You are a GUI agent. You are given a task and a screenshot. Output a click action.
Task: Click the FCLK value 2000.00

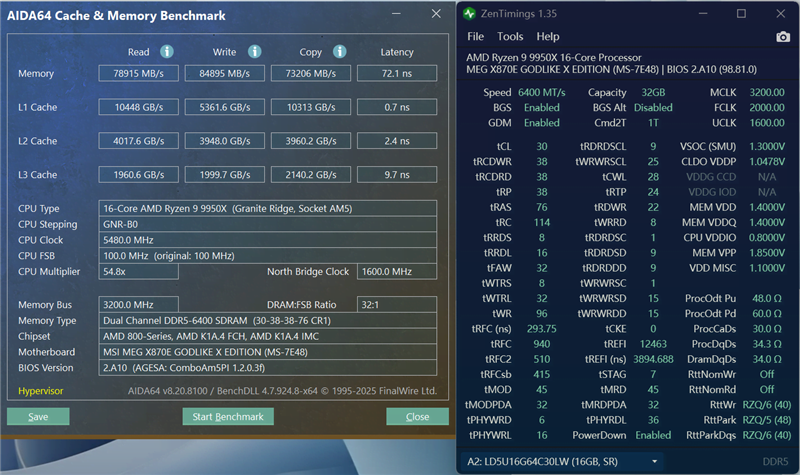point(767,108)
